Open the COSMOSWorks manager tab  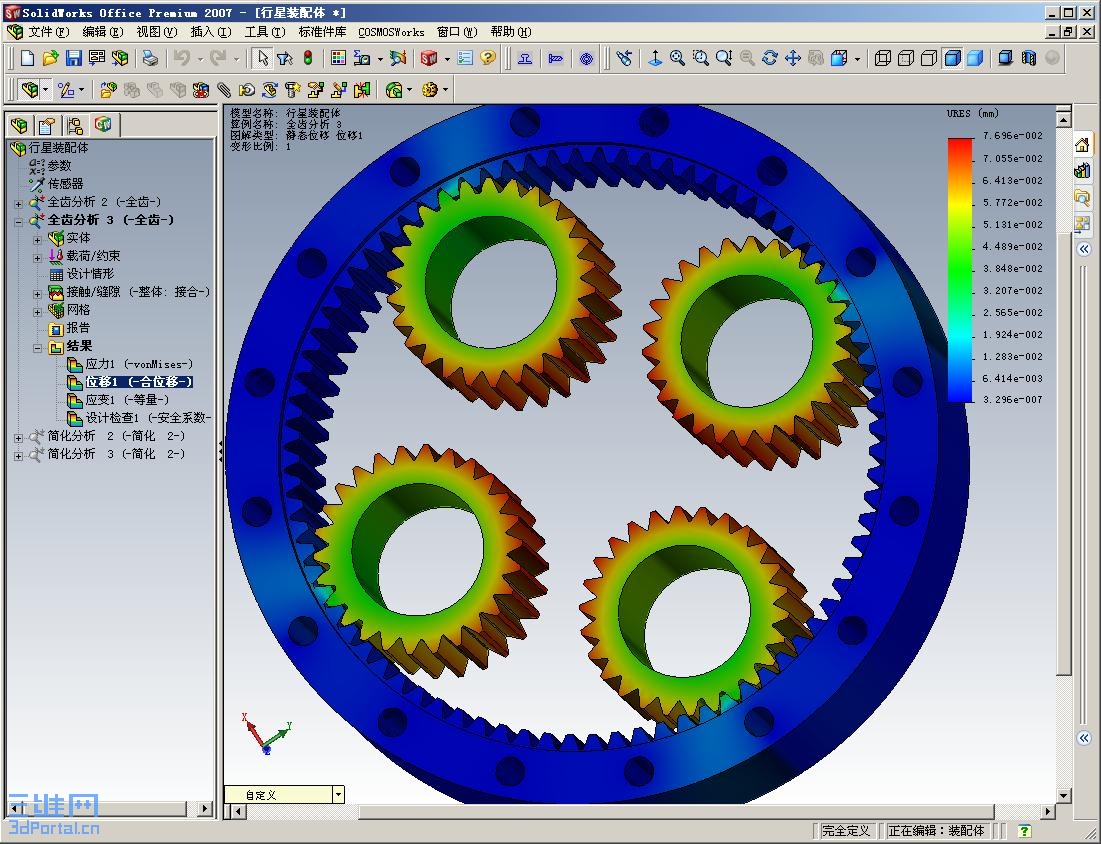tap(104, 125)
